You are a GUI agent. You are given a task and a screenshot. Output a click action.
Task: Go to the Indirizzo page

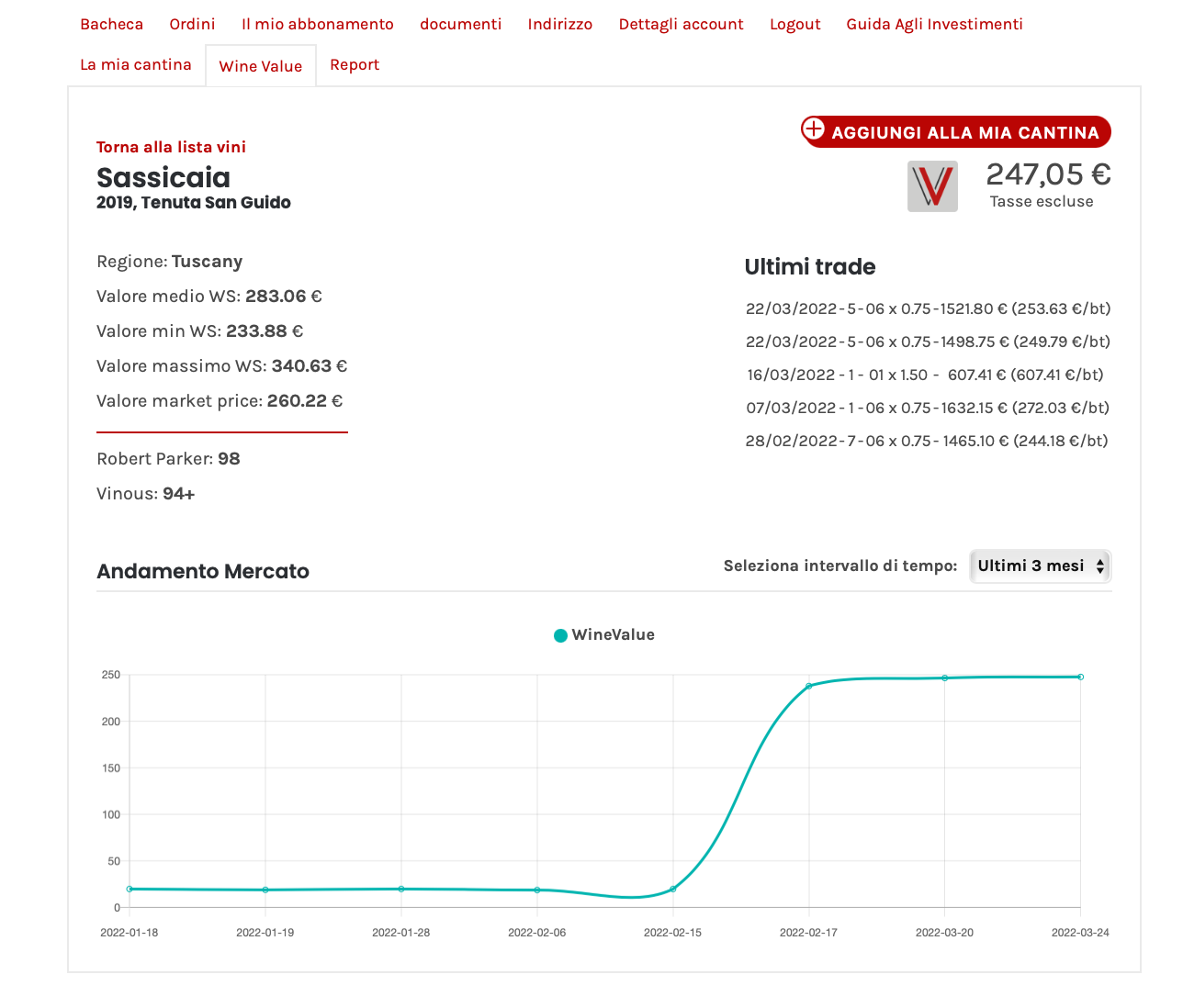[x=560, y=25]
